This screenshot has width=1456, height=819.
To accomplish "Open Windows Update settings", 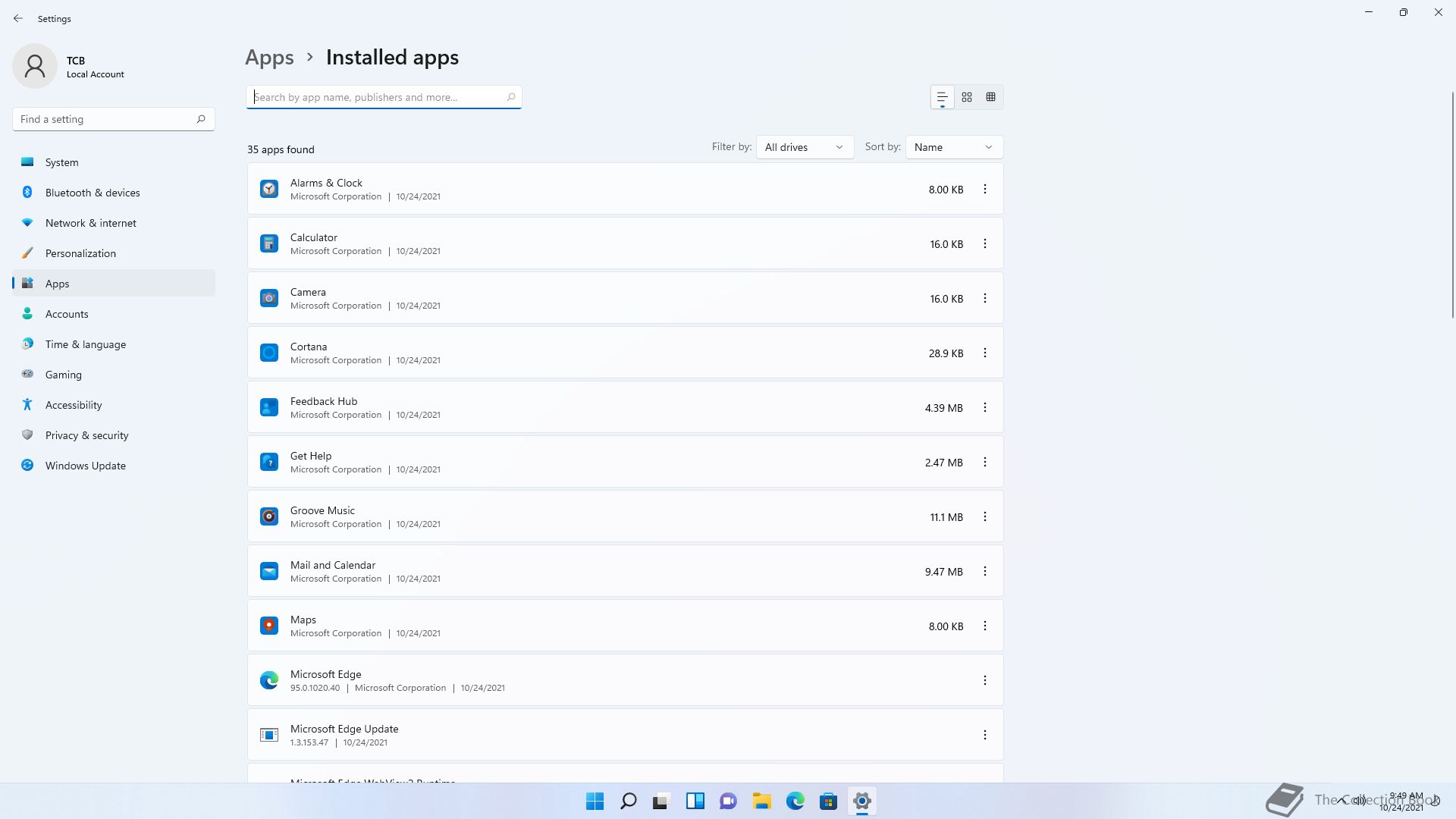I will coord(114,466).
